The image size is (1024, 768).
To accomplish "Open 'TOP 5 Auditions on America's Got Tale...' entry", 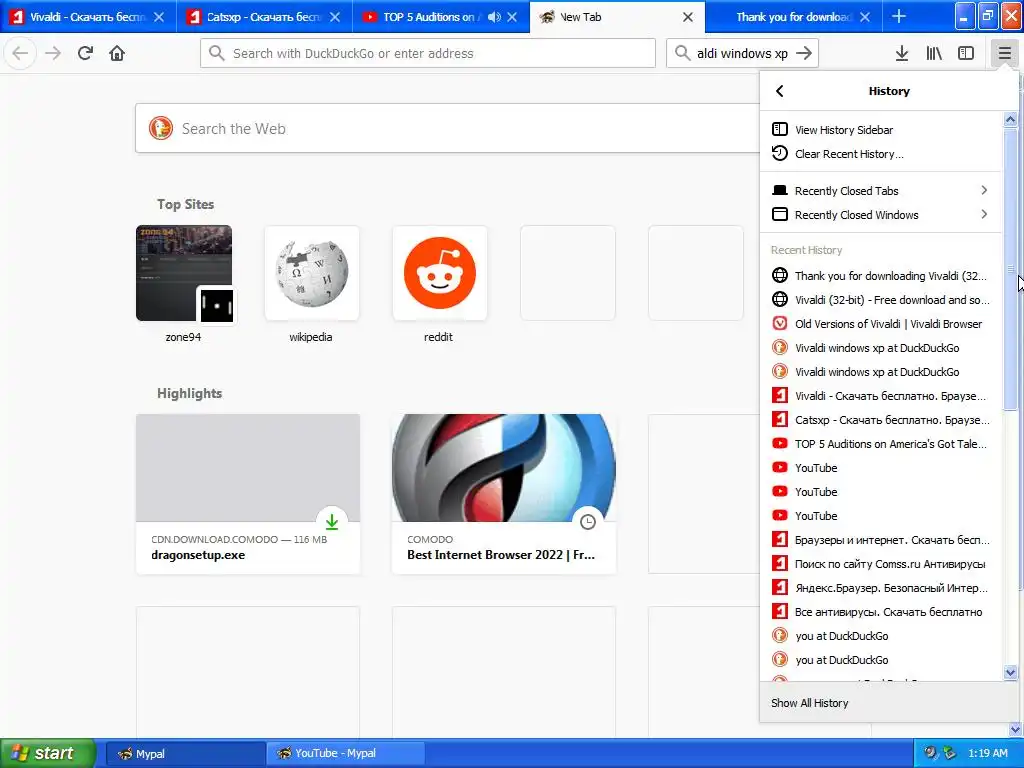I will [880, 444].
